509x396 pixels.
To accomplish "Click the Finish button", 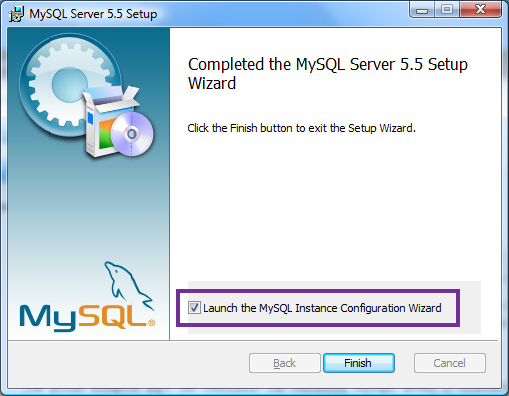I will tap(359, 363).
